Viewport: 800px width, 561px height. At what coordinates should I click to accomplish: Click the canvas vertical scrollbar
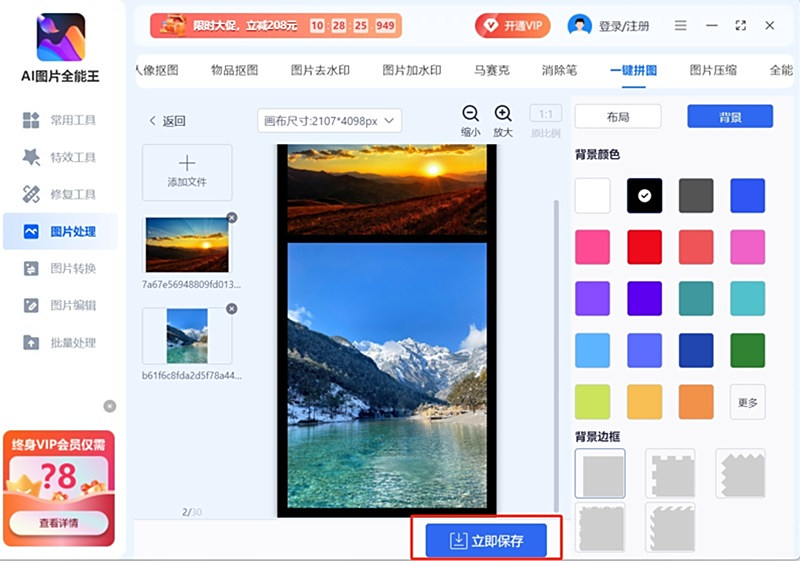click(556, 356)
